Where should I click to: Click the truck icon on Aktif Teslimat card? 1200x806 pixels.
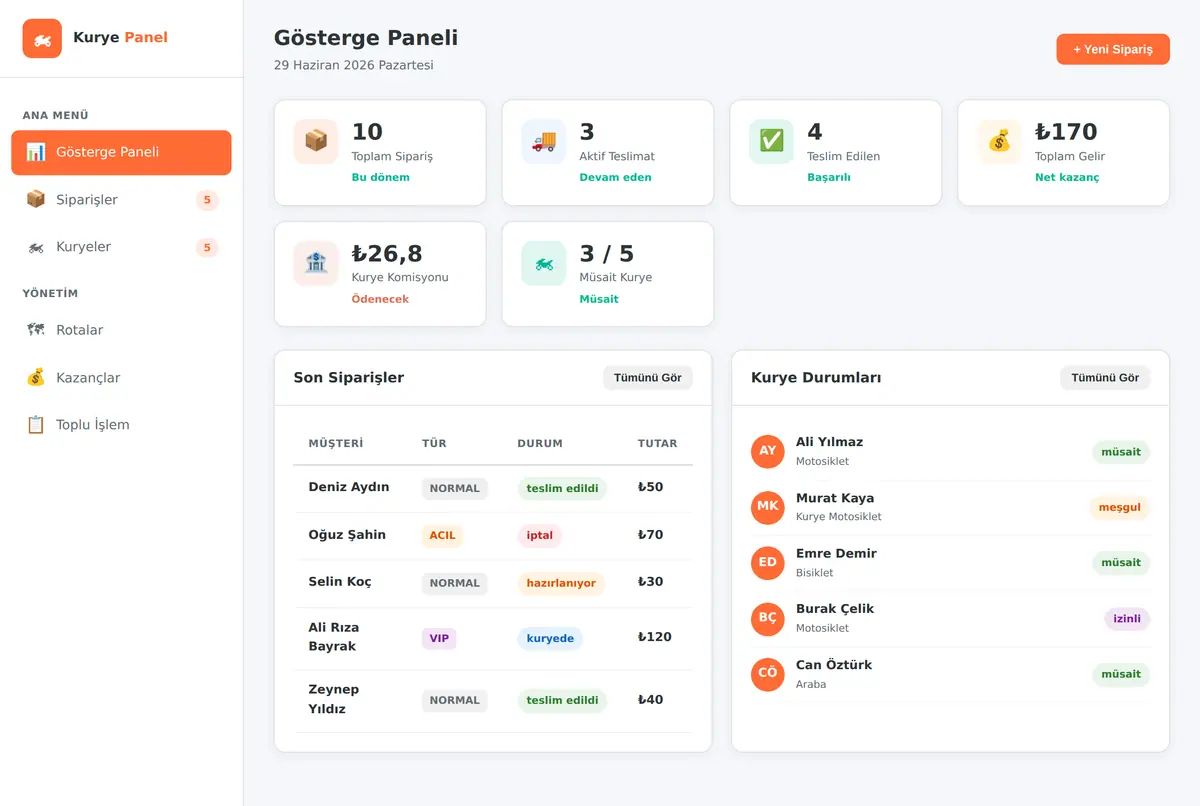tap(544, 142)
